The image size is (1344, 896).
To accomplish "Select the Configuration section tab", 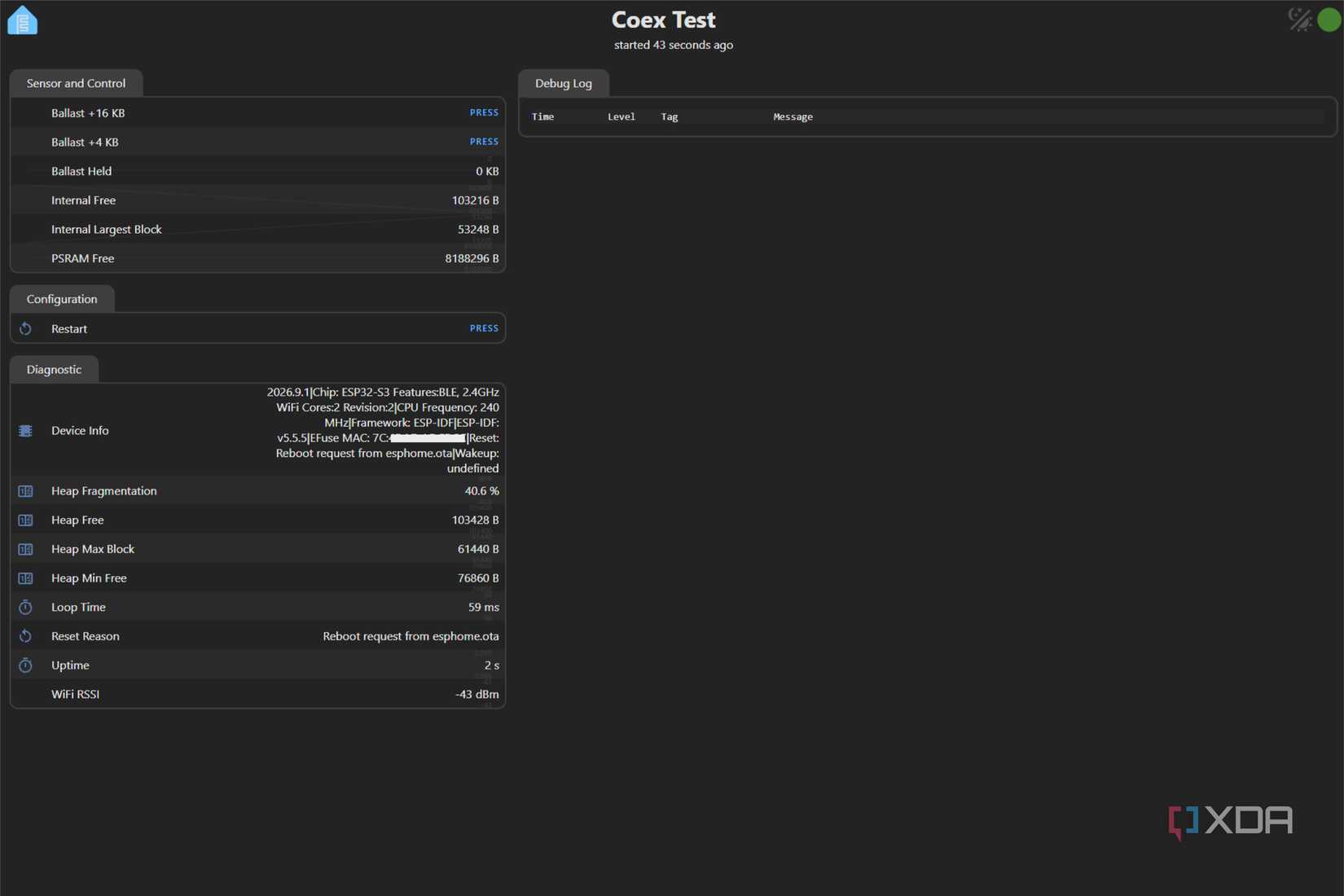I will [x=62, y=299].
